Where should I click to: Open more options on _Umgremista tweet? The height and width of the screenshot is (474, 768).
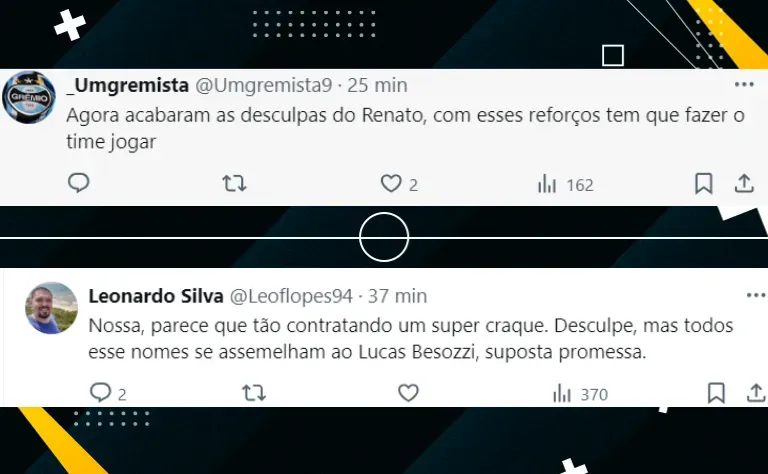point(744,85)
